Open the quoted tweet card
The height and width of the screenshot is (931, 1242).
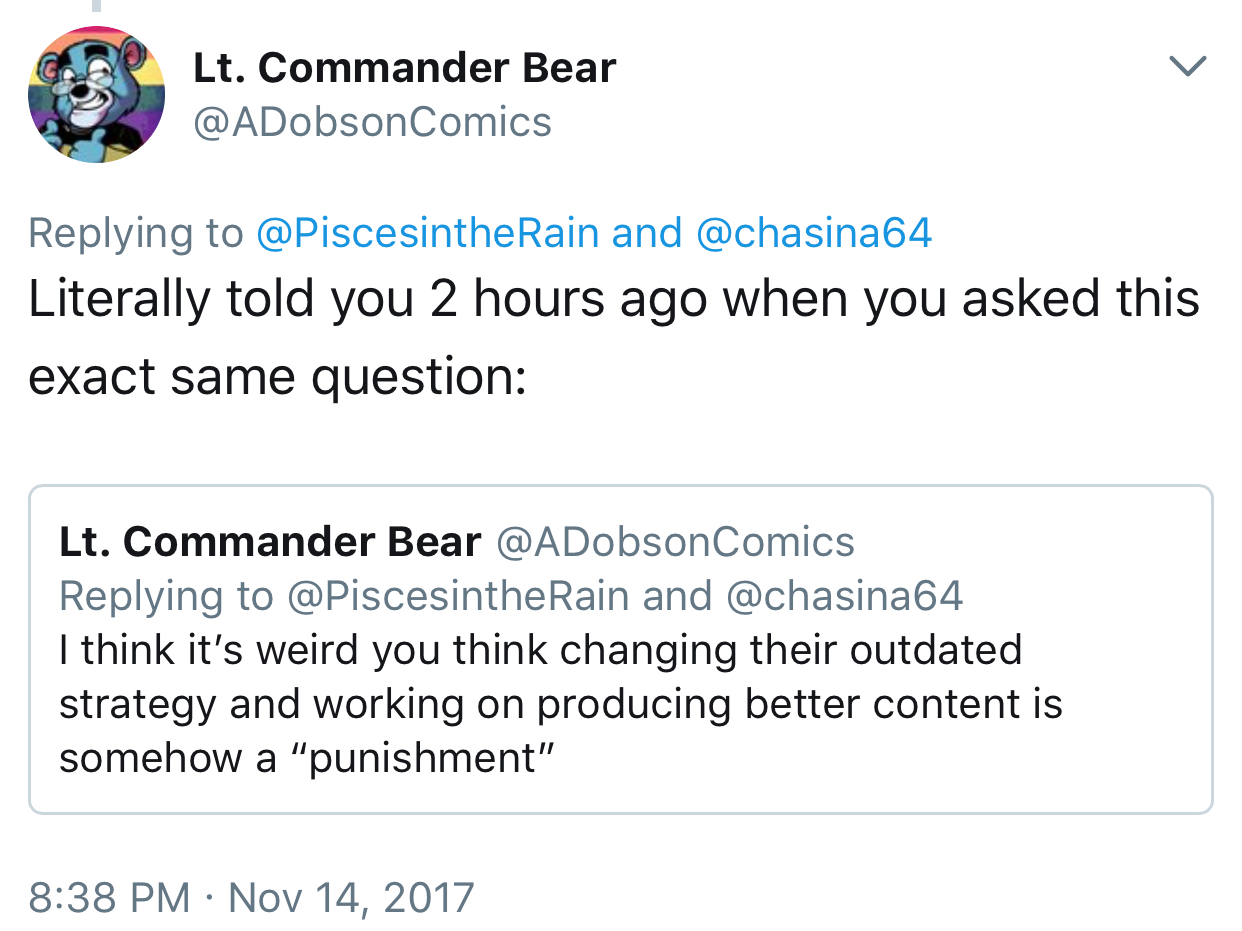coord(620,650)
